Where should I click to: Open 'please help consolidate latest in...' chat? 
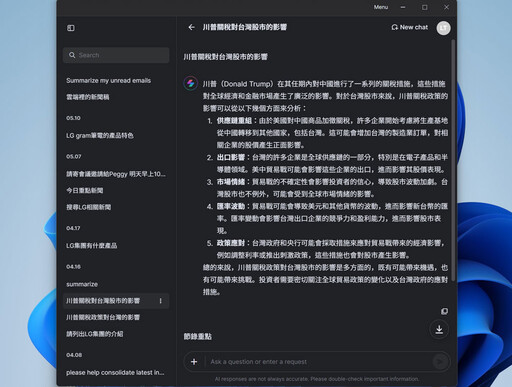[115, 373]
